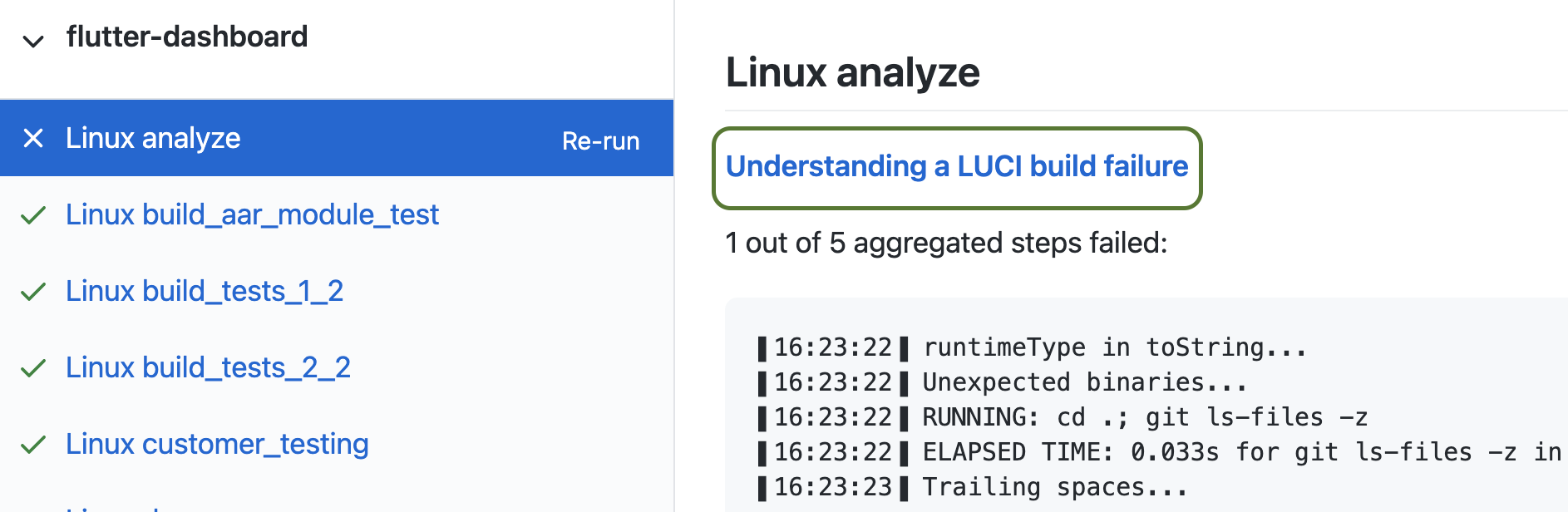The width and height of the screenshot is (1568, 512).
Task: Click the RUNNING git ls-files log line
Action: tap(1064, 416)
